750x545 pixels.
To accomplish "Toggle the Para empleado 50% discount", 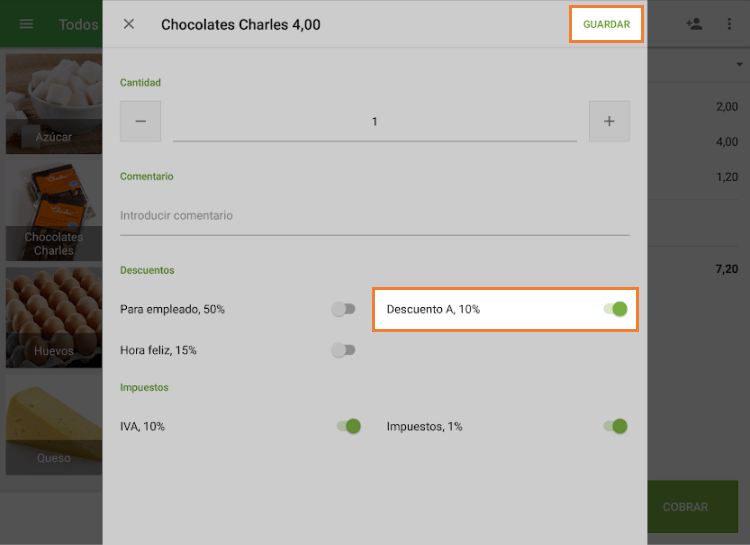I will (x=343, y=309).
